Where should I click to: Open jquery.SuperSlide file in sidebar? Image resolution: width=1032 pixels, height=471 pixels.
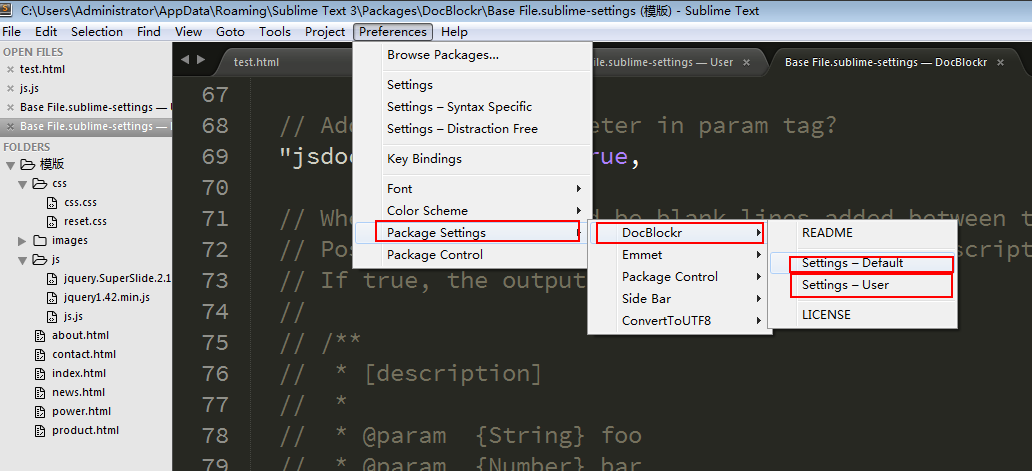click(117, 279)
